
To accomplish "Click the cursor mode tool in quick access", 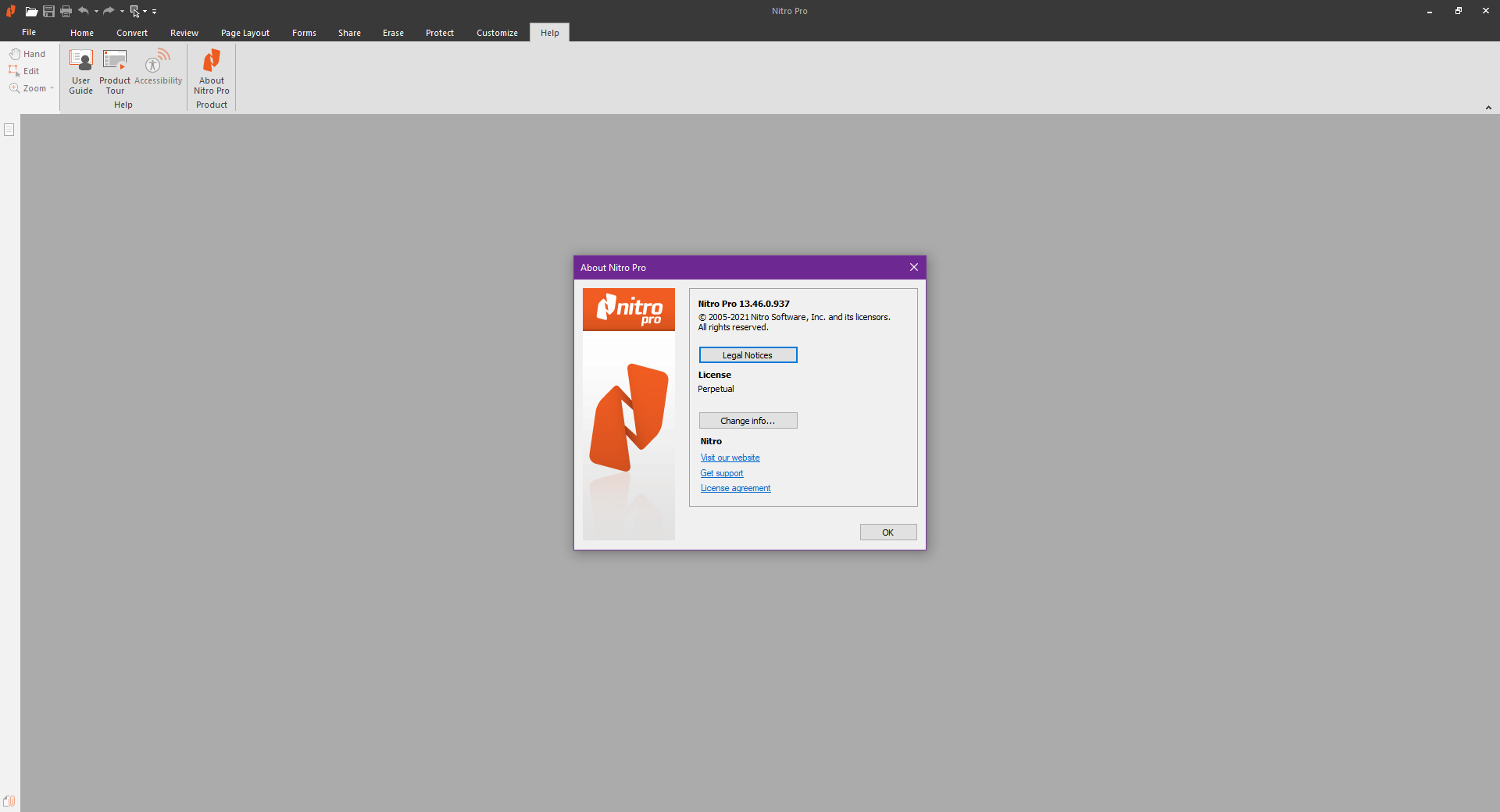I will click(x=134, y=11).
